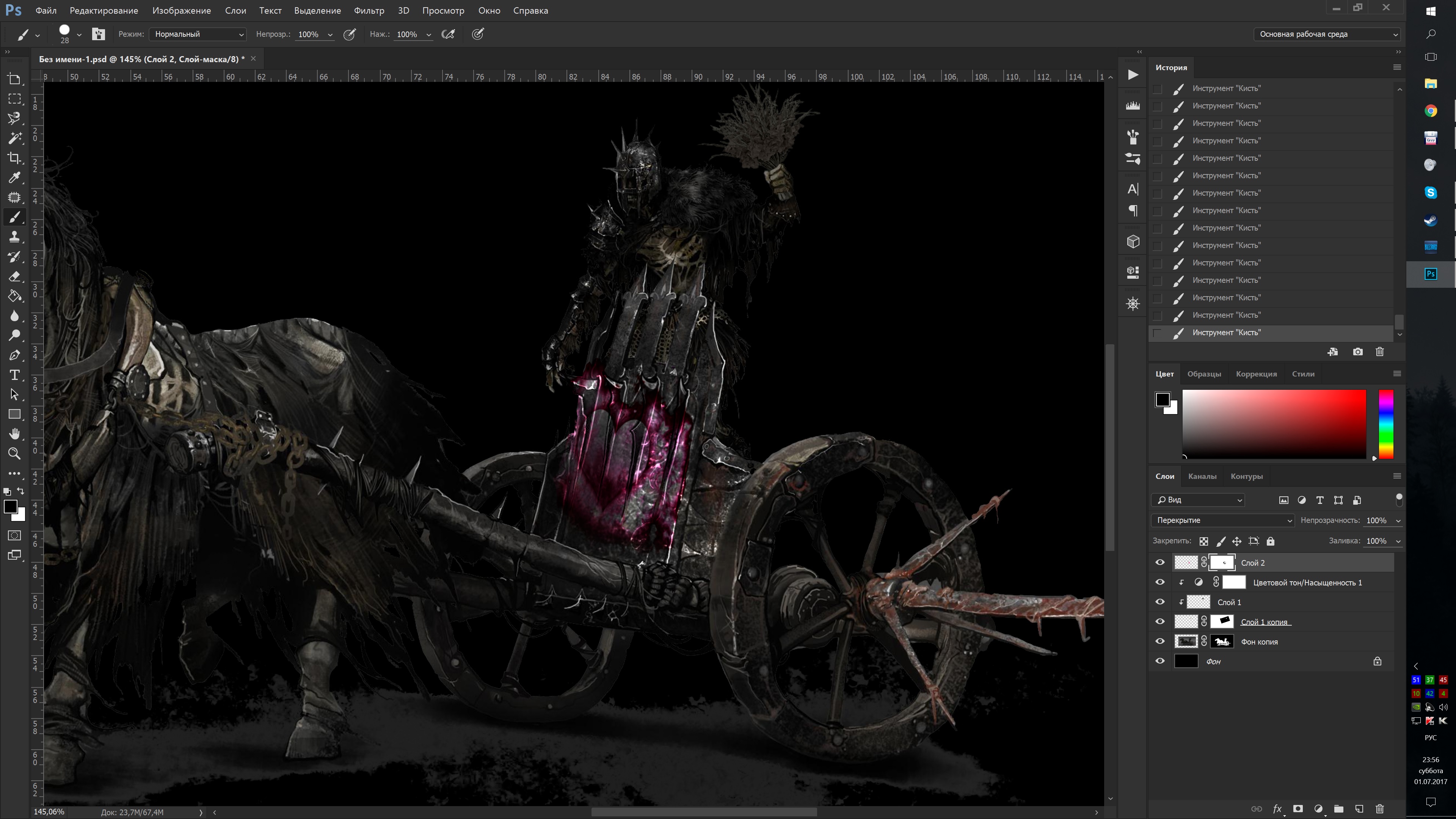
Task: Switch to the Каналы tab
Action: (x=1202, y=477)
